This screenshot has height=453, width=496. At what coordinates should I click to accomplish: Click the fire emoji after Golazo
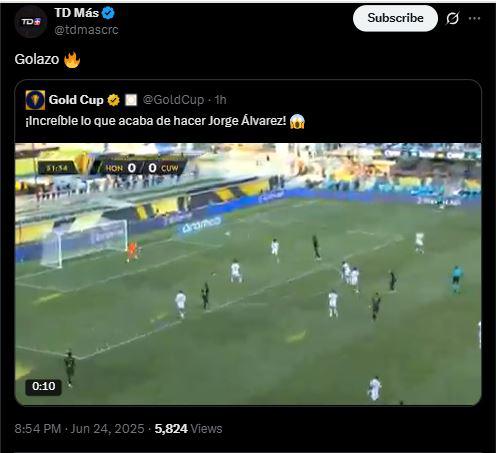point(72,60)
